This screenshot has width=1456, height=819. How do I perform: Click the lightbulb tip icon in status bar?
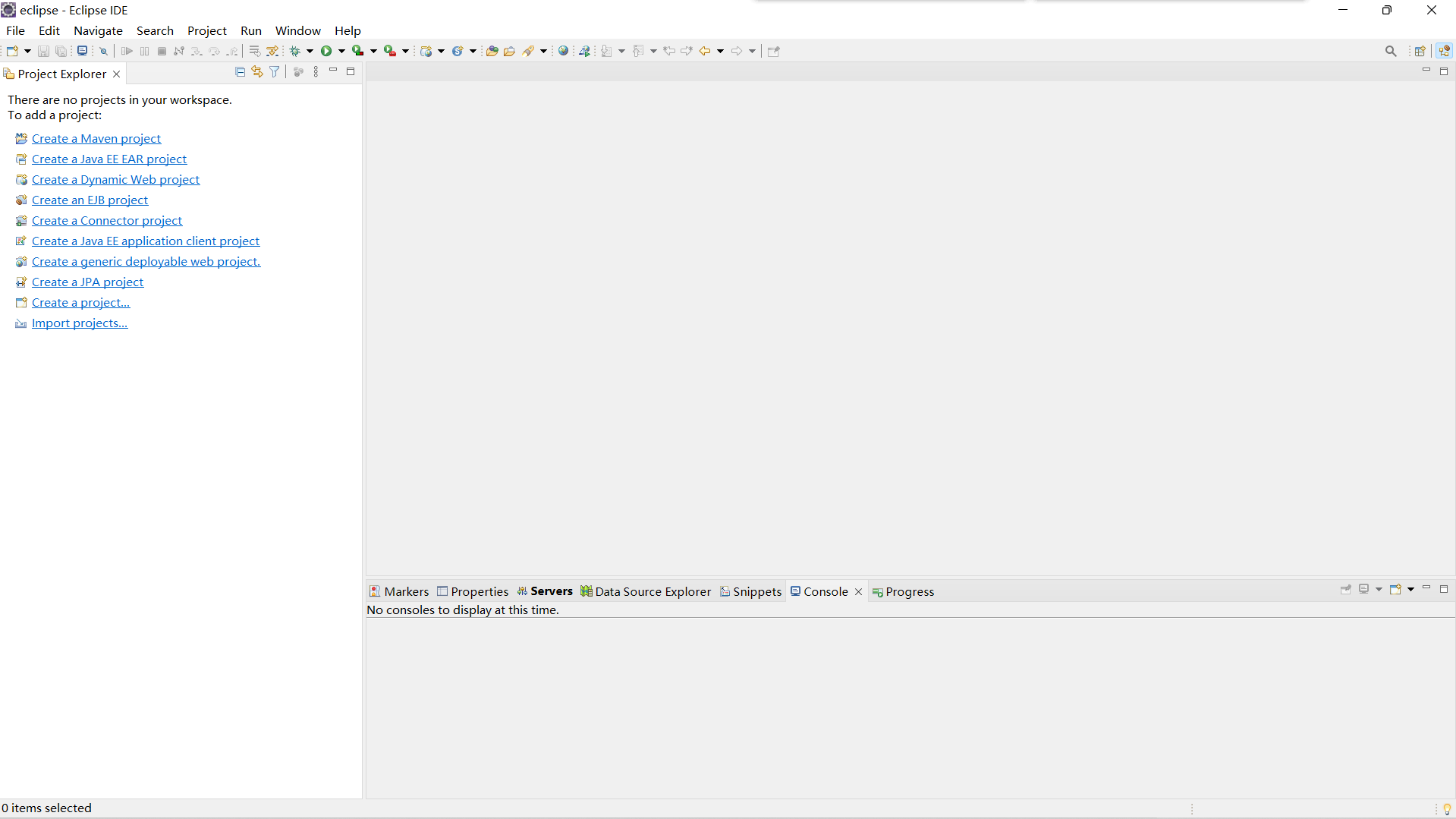click(1446, 809)
